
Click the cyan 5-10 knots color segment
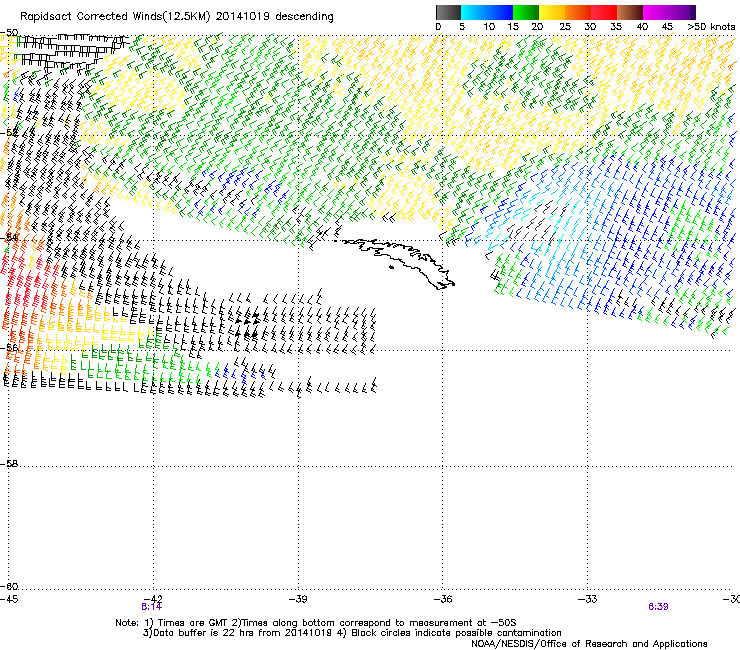pyautogui.click(x=474, y=12)
